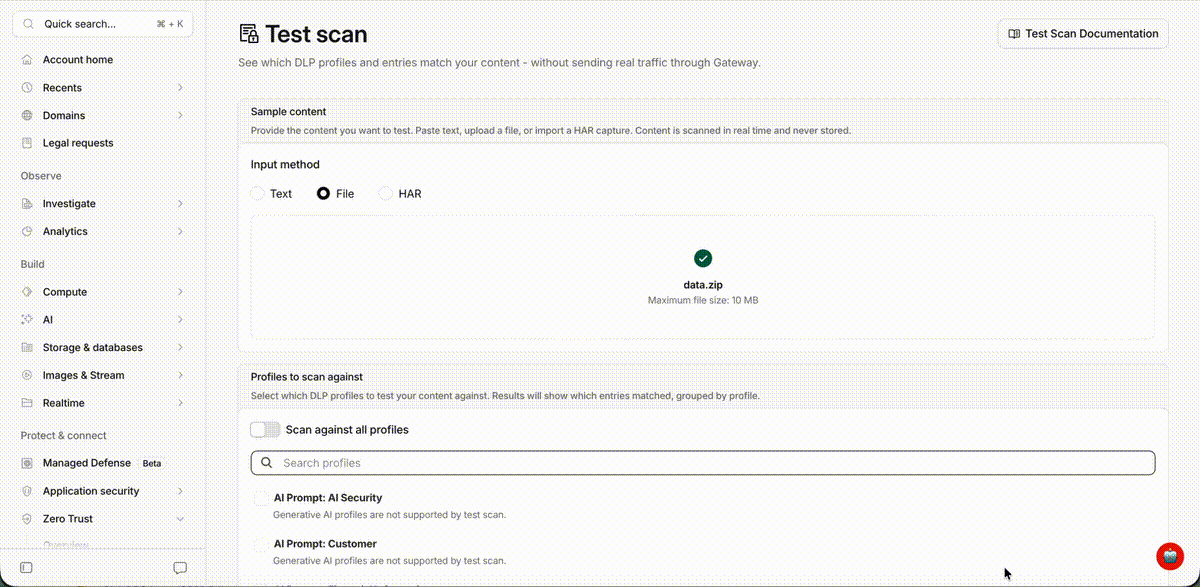Click the data.zip uploaded file name
1200x587 pixels.
[703, 285]
